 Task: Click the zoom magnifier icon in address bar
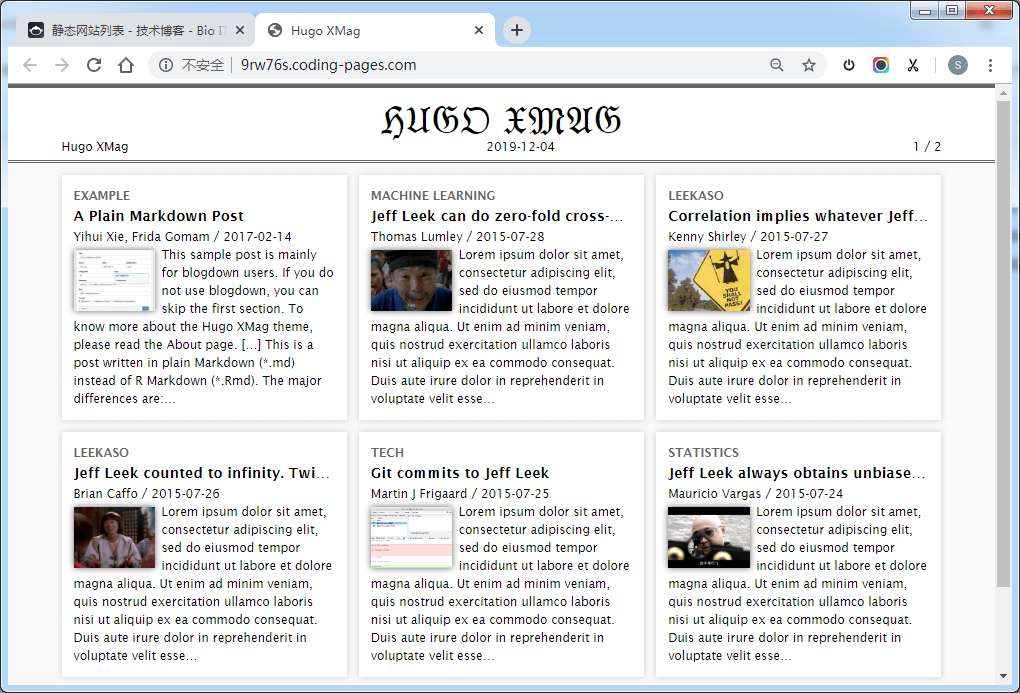777,65
